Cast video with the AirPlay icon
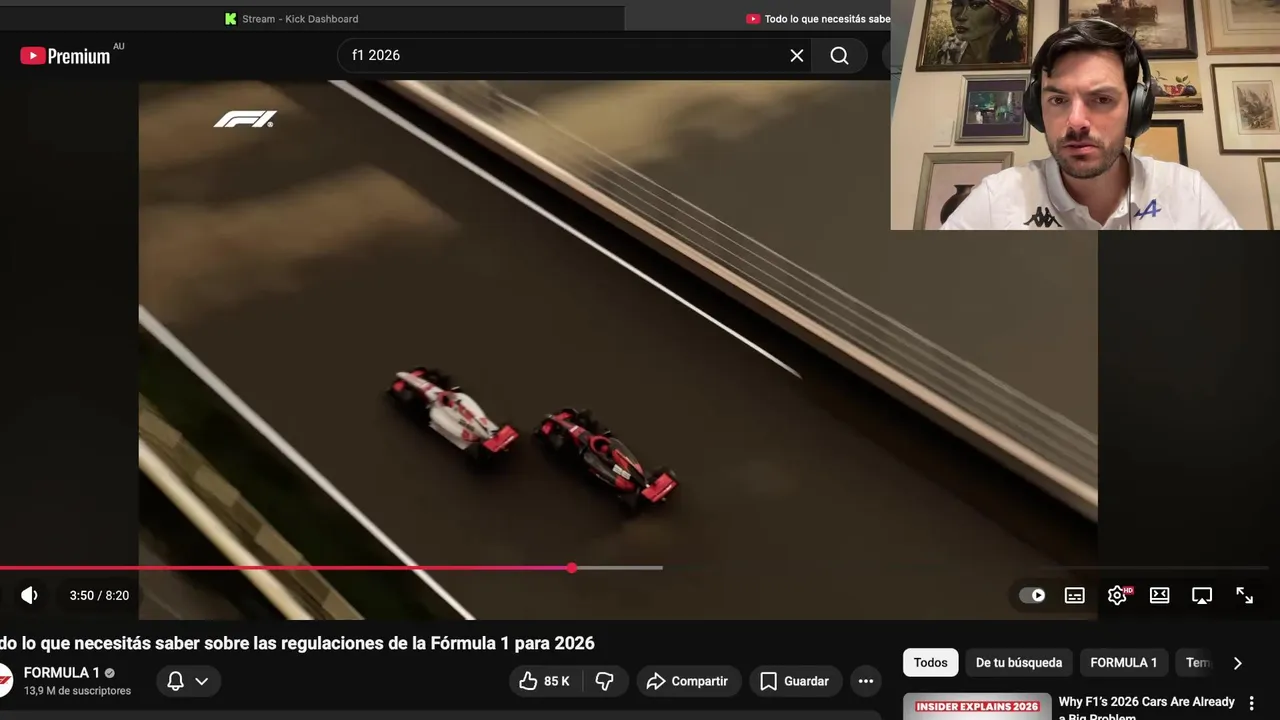This screenshot has height=720, width=1280. [1202, 595]
